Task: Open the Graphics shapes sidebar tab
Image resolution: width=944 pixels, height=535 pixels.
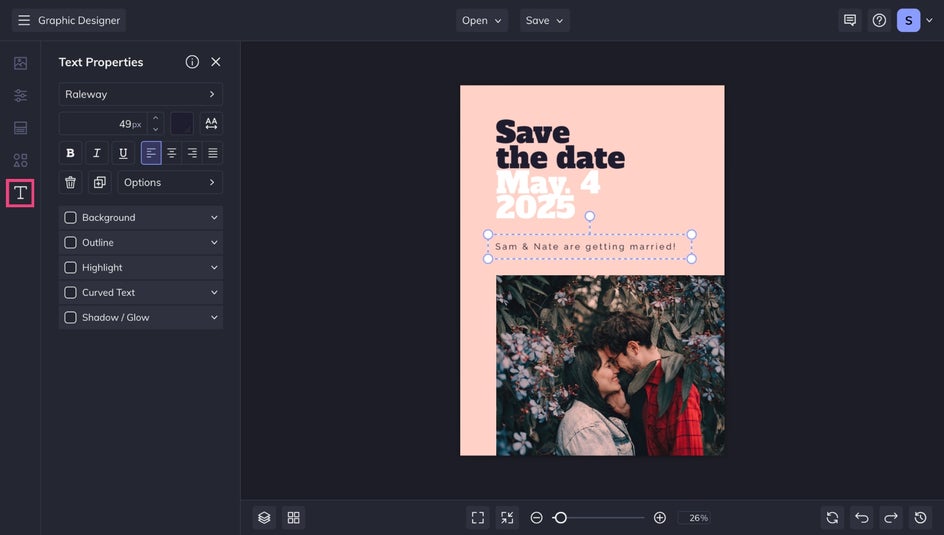Action: [x=20, y=160]
